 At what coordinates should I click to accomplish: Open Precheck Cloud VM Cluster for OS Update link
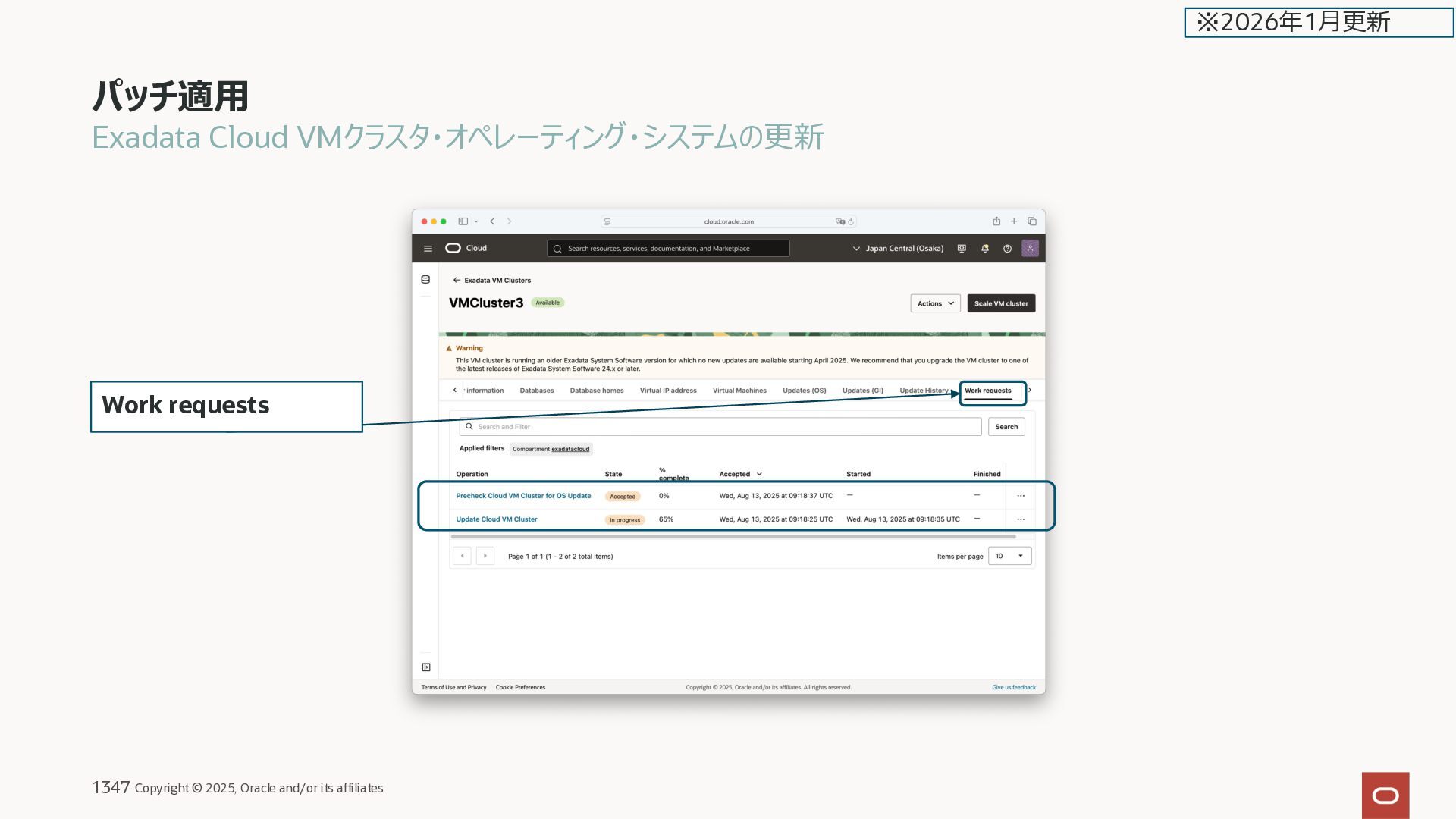(x=523, y=496)
